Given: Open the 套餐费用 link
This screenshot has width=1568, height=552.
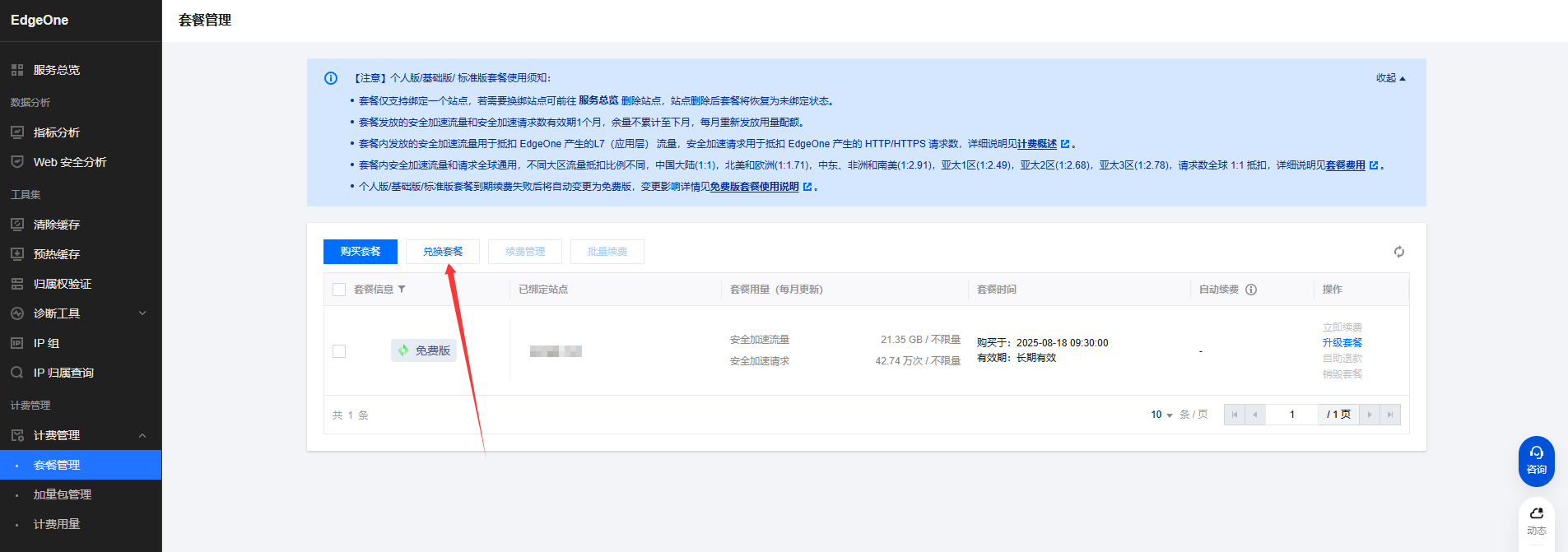Looking at the screenshot, I should 1346,165.
